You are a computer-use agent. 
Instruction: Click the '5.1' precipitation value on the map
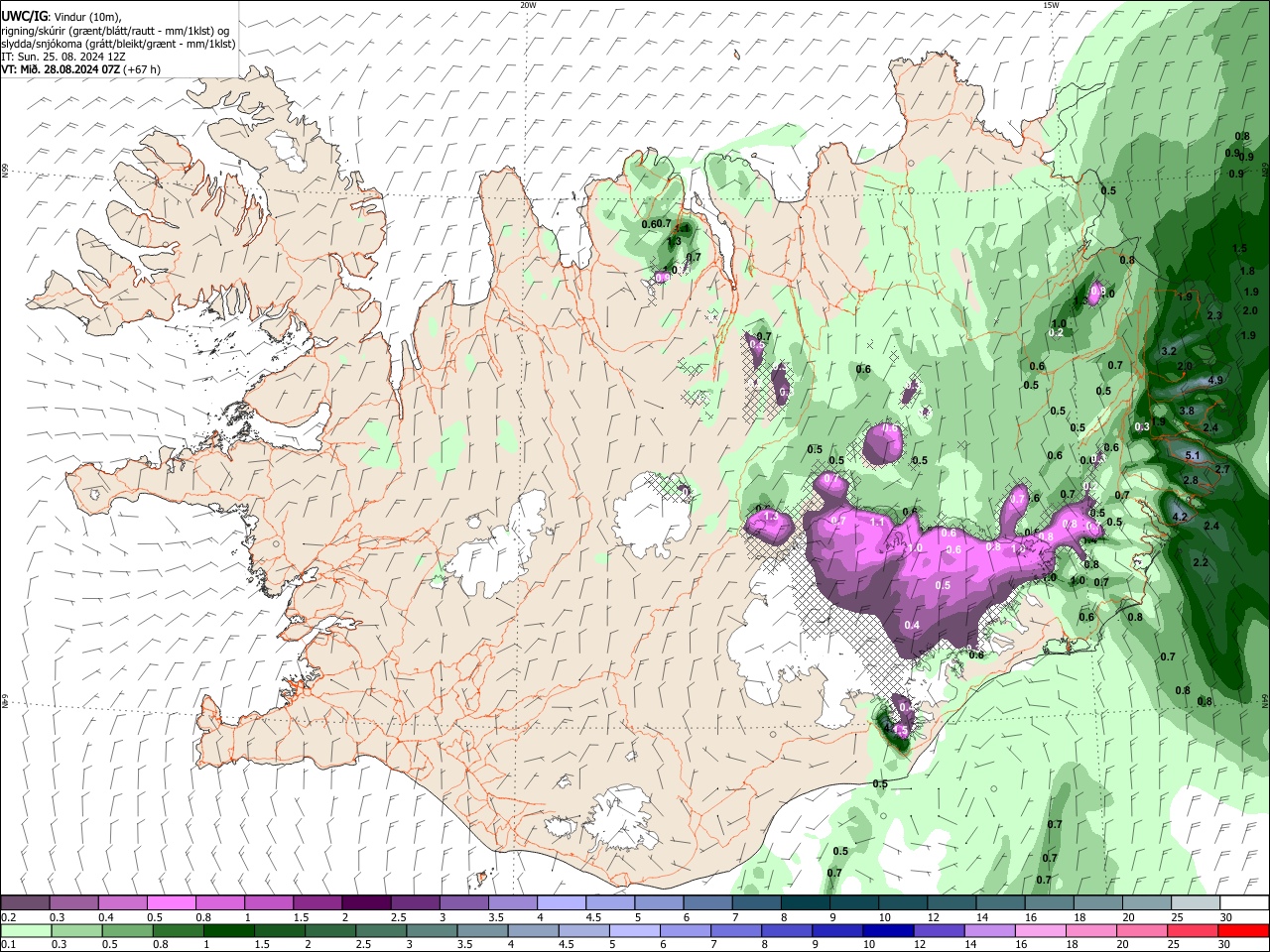click(x=1193, y=456)
